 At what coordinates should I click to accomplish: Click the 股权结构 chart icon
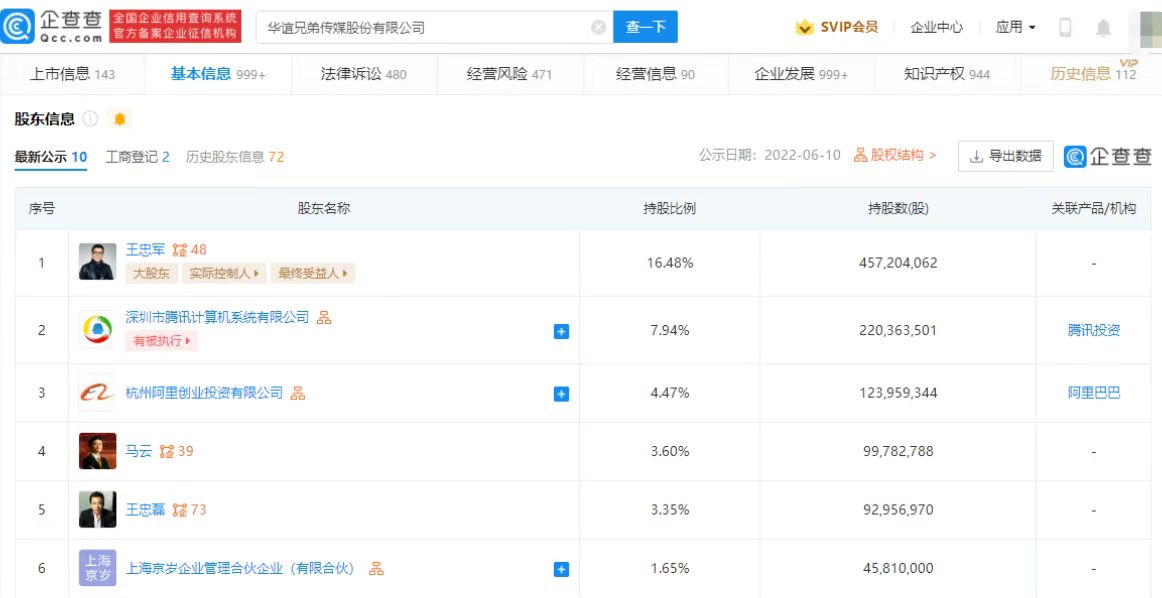860,155
